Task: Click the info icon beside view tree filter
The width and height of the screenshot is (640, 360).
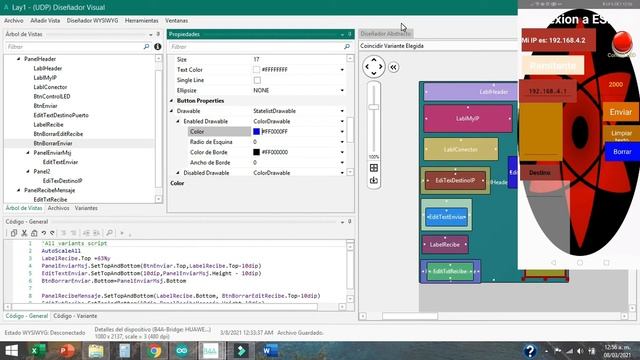Action: (x=158, y=47)
